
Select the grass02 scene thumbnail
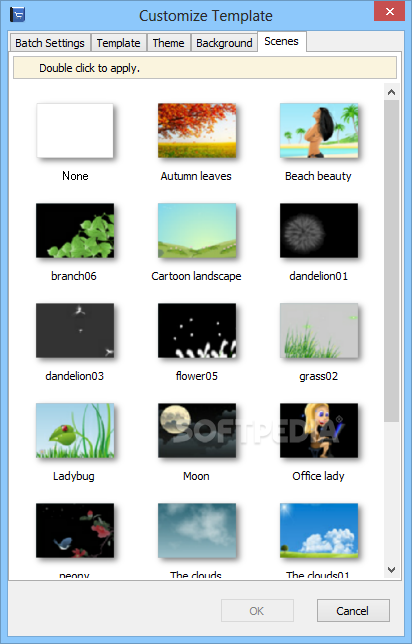click(319, 330)
